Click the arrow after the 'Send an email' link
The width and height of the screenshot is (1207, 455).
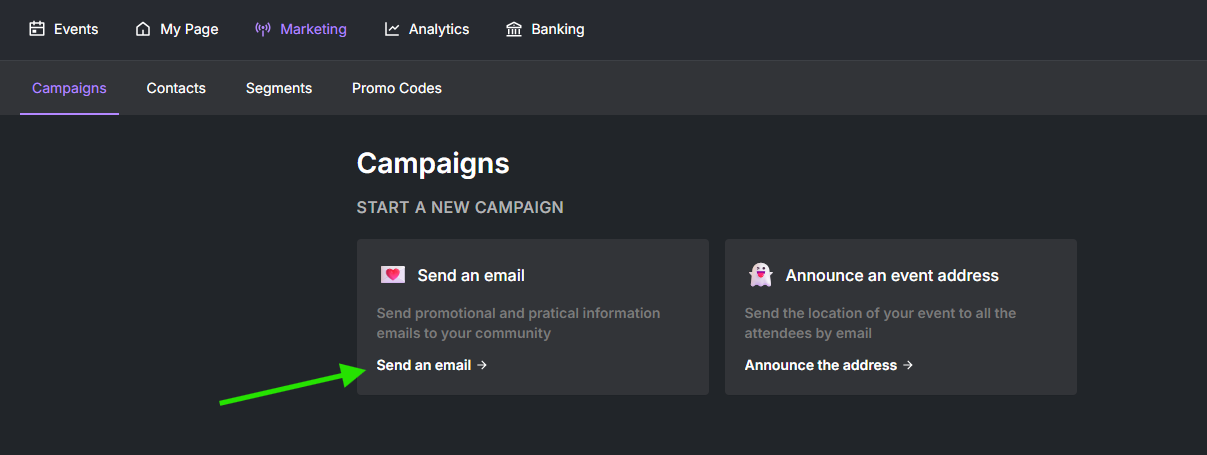[482, 365]
